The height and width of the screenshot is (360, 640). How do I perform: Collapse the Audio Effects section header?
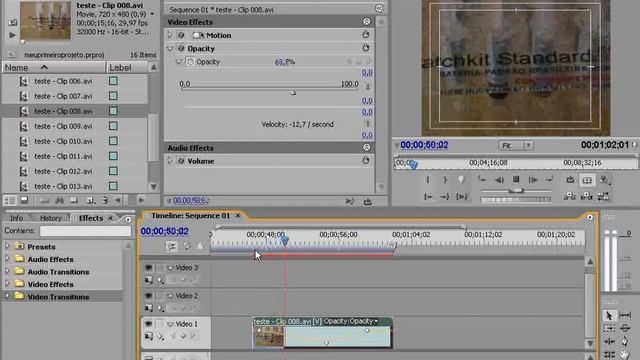[x=367, y=147]
